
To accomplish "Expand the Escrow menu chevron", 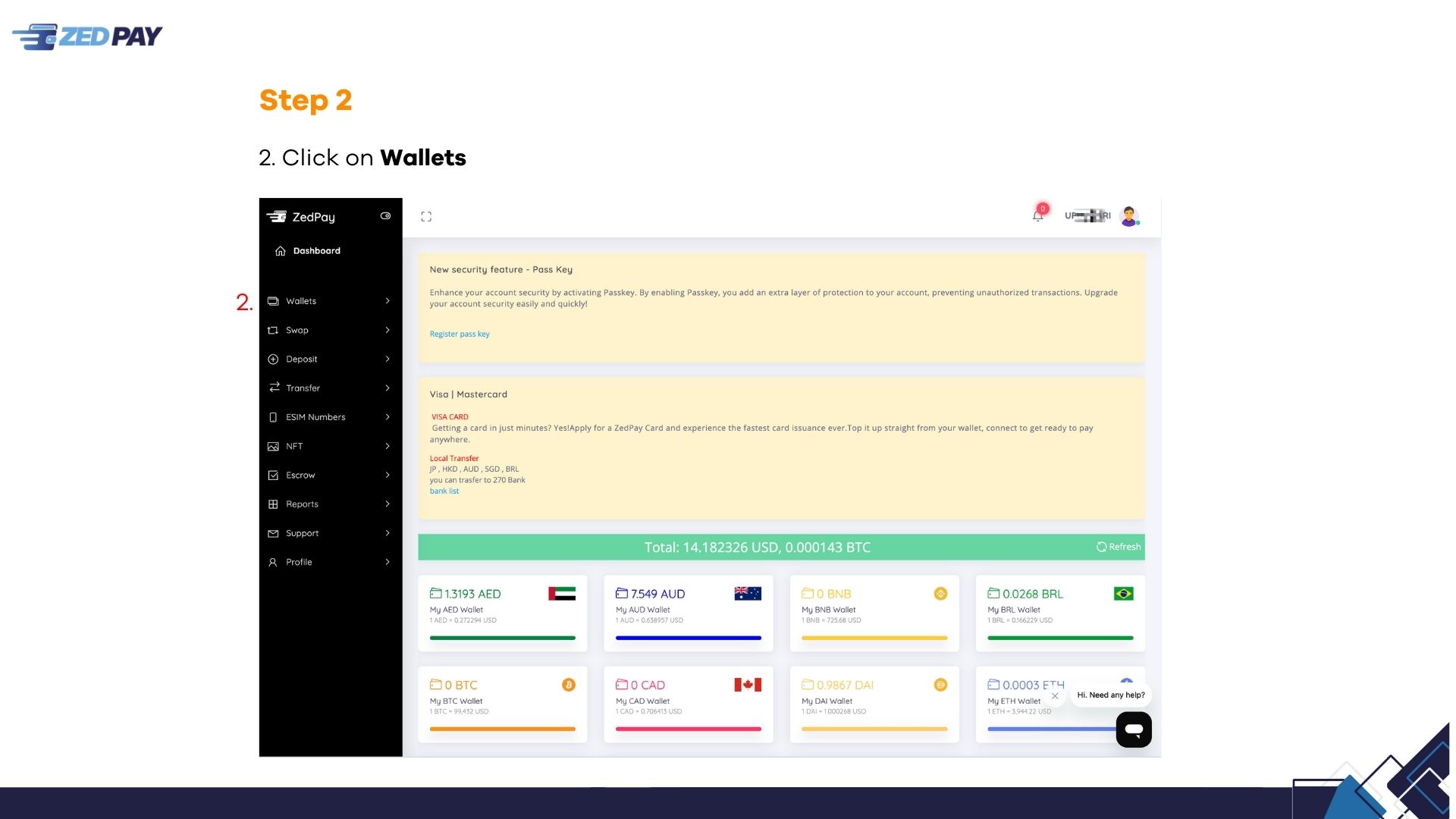I will 388,475.
